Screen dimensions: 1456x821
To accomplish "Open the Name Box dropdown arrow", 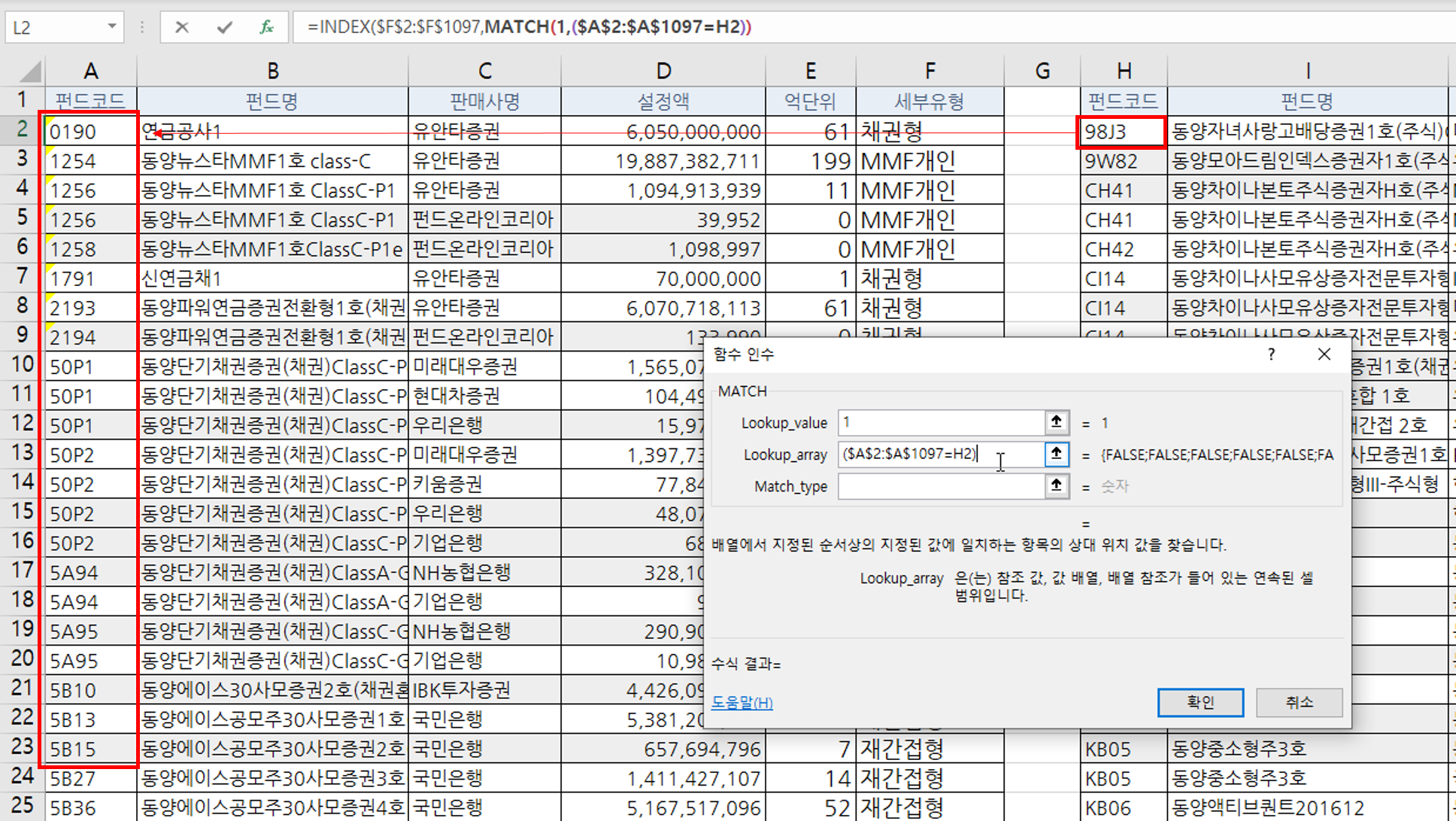I will tap(111, 27).
